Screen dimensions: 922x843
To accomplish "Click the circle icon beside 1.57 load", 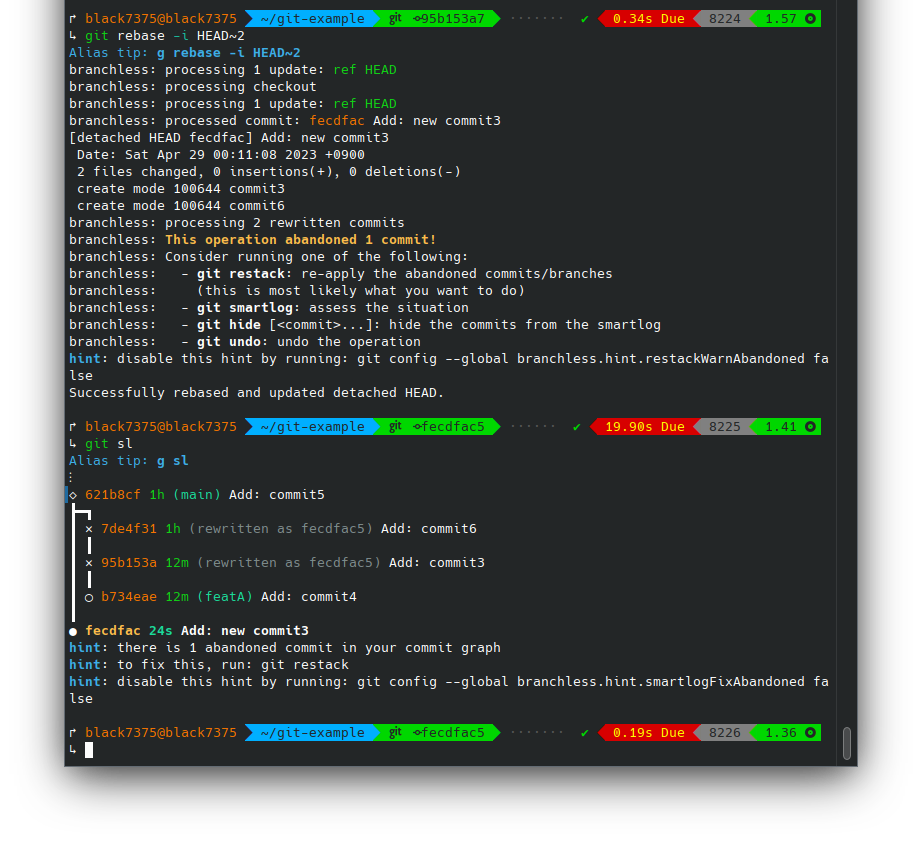I will tap(810, 19).
